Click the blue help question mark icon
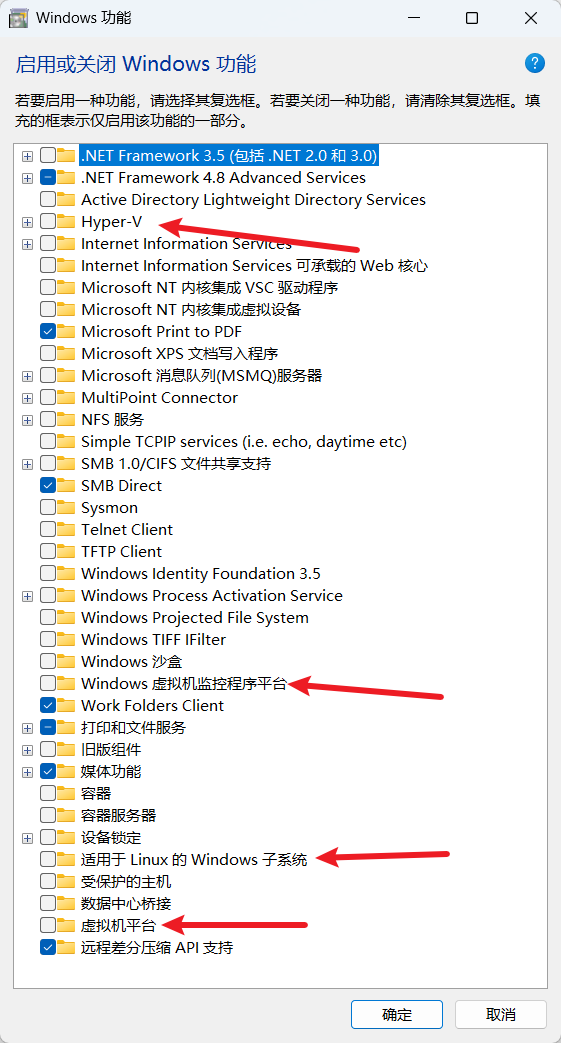Screen dimensions: 561x1043 tap(534, 64)
